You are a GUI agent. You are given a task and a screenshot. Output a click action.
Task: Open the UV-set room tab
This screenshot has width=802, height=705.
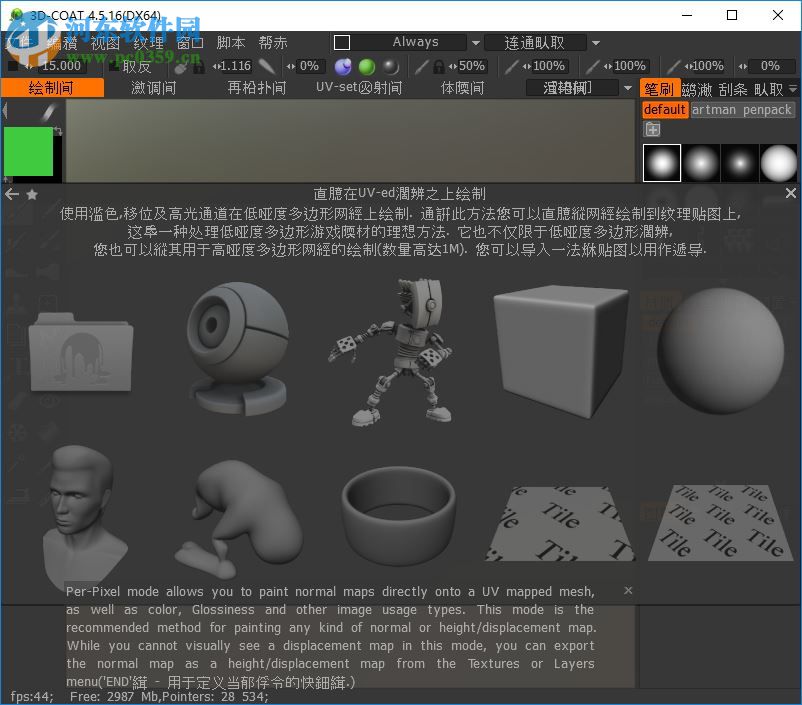(359, 88)
